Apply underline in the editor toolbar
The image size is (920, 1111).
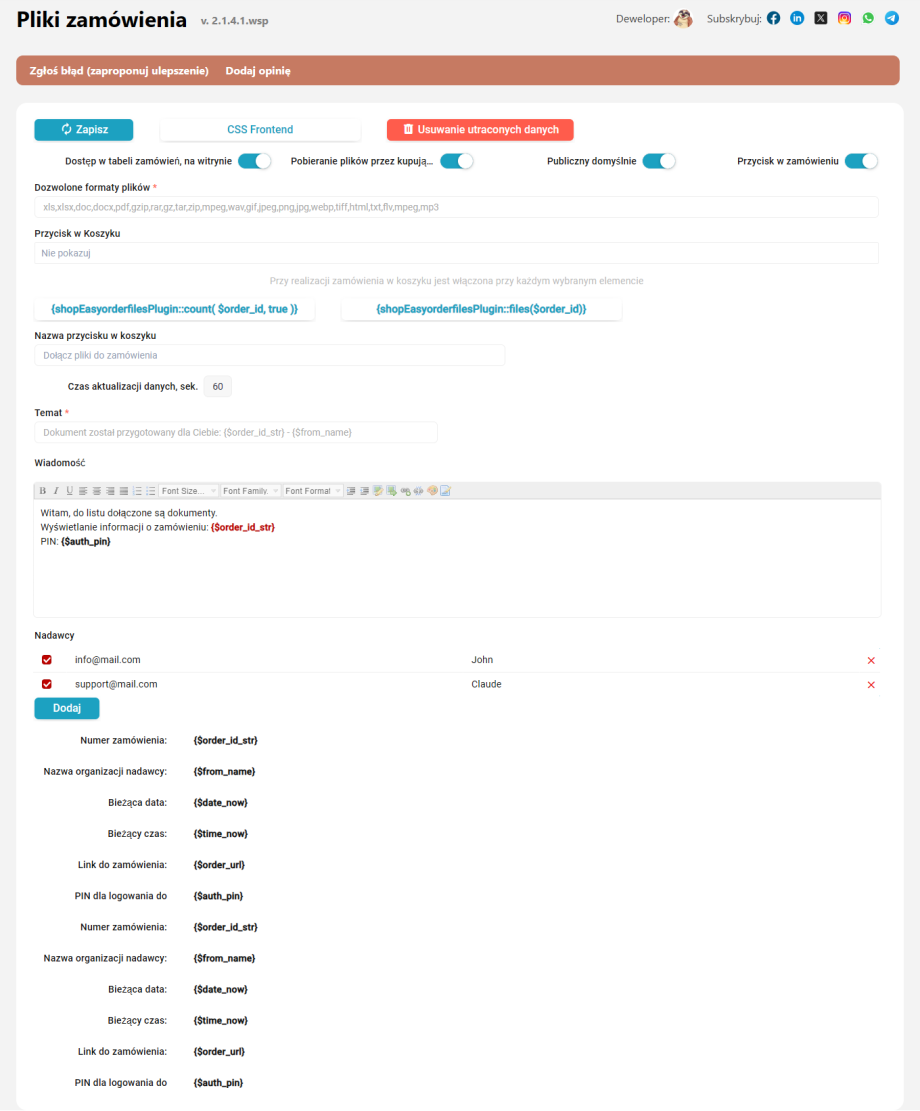coord(69,491)
